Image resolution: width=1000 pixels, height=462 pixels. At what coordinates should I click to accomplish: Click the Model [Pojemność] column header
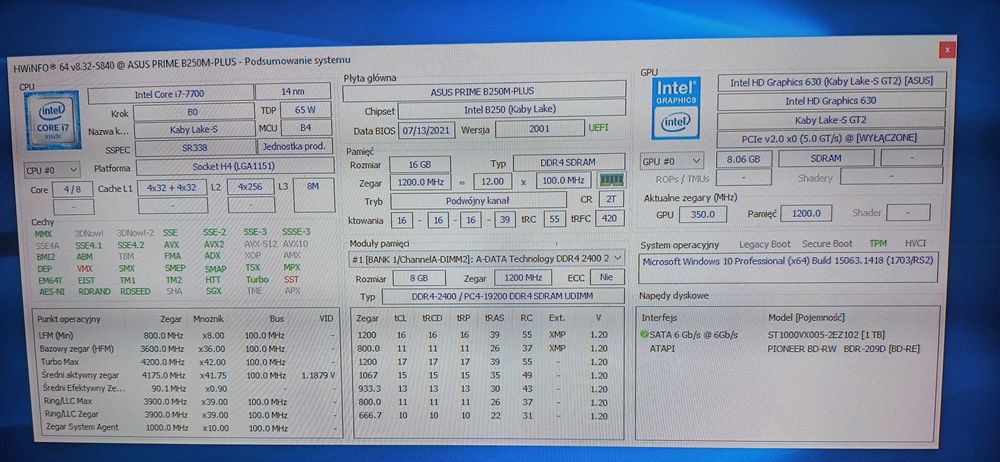click(806, 317)
